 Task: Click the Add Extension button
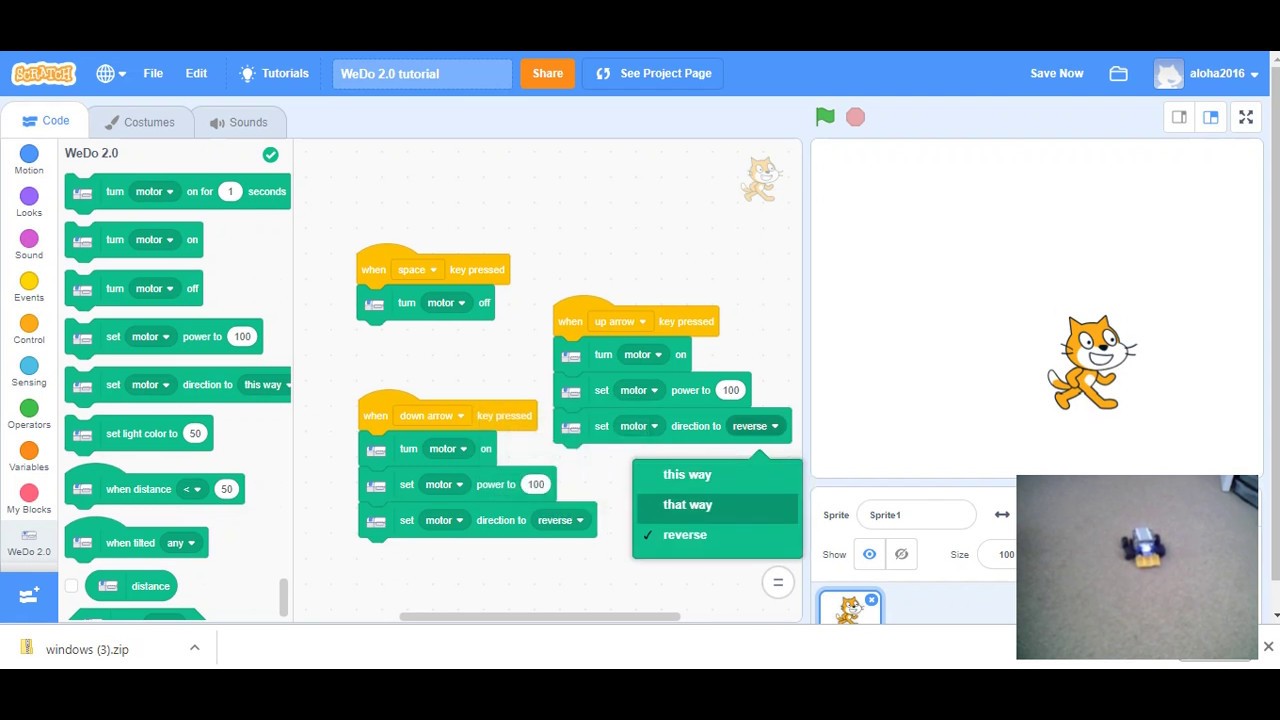29,596
